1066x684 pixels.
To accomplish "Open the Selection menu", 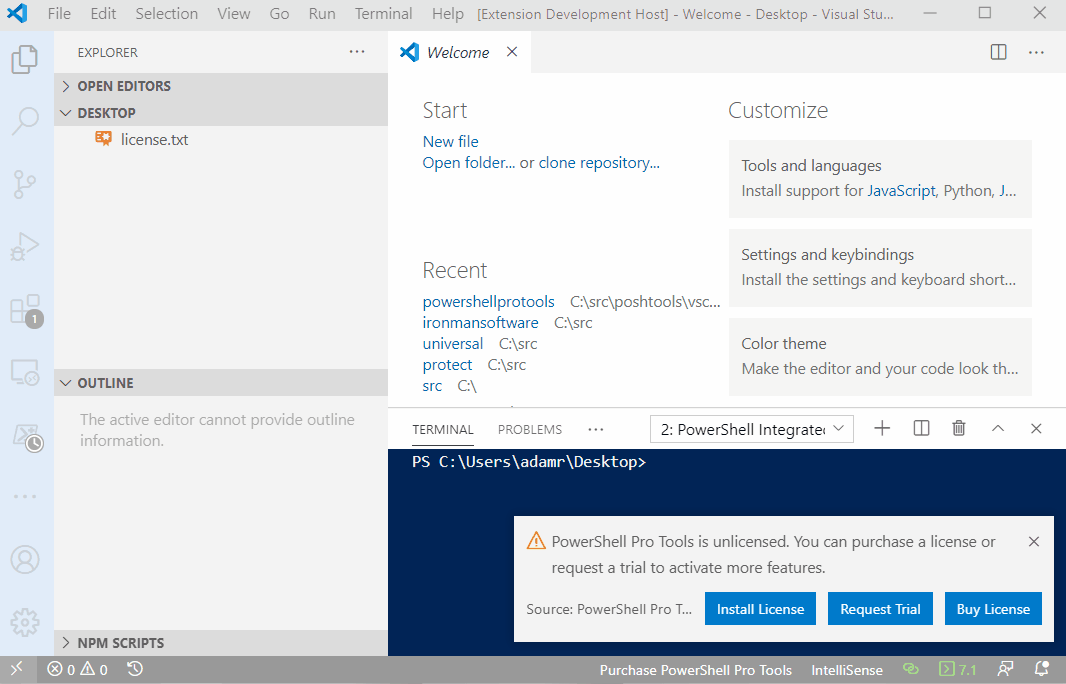I will point(167,14).
